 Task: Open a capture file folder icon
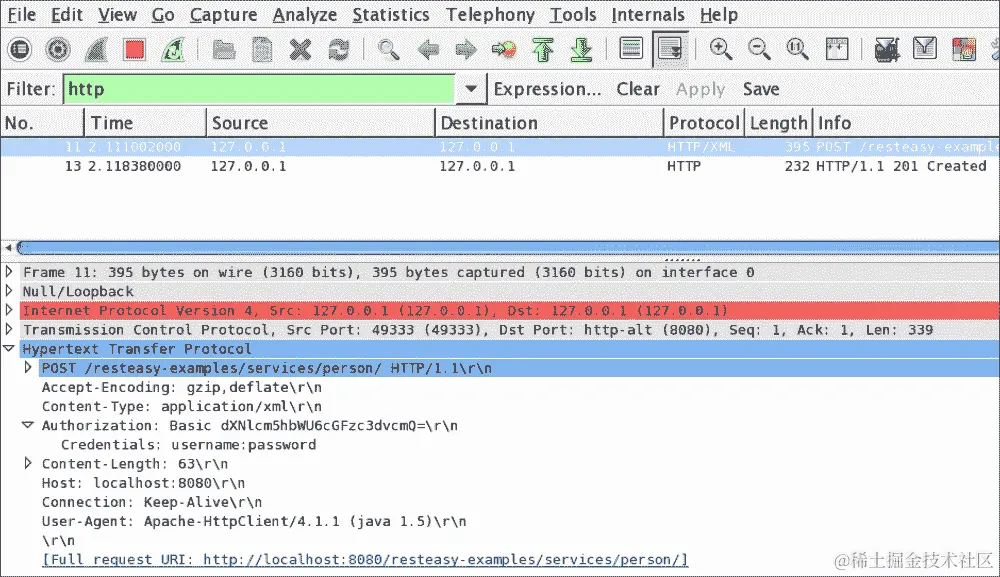[x=224, y=49]
